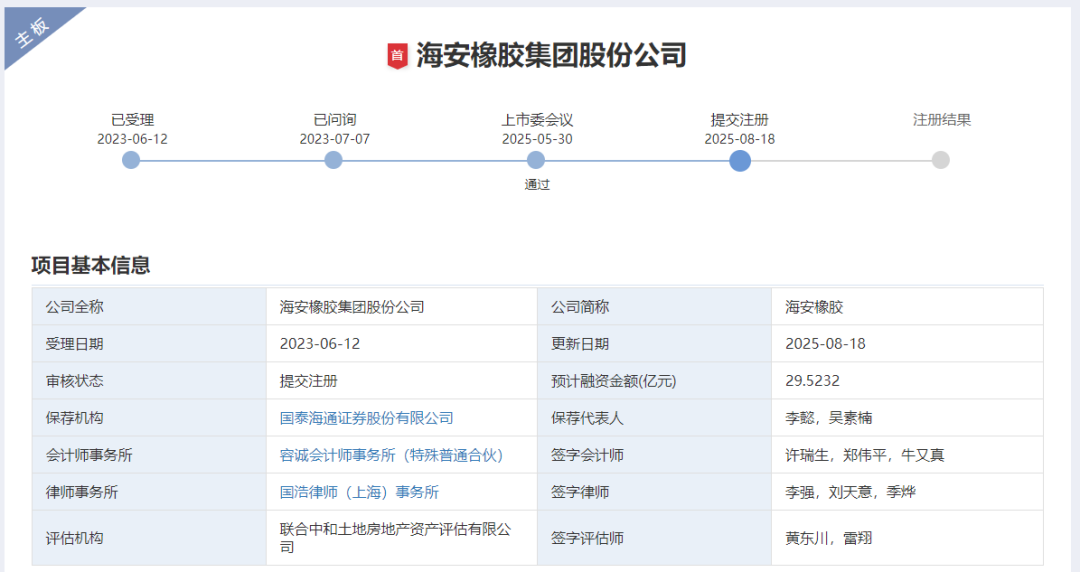Click the 李强，刘天意，季烨 lawyers value
The width and height of the screenshot is (1080, 572).
[850, 493]
